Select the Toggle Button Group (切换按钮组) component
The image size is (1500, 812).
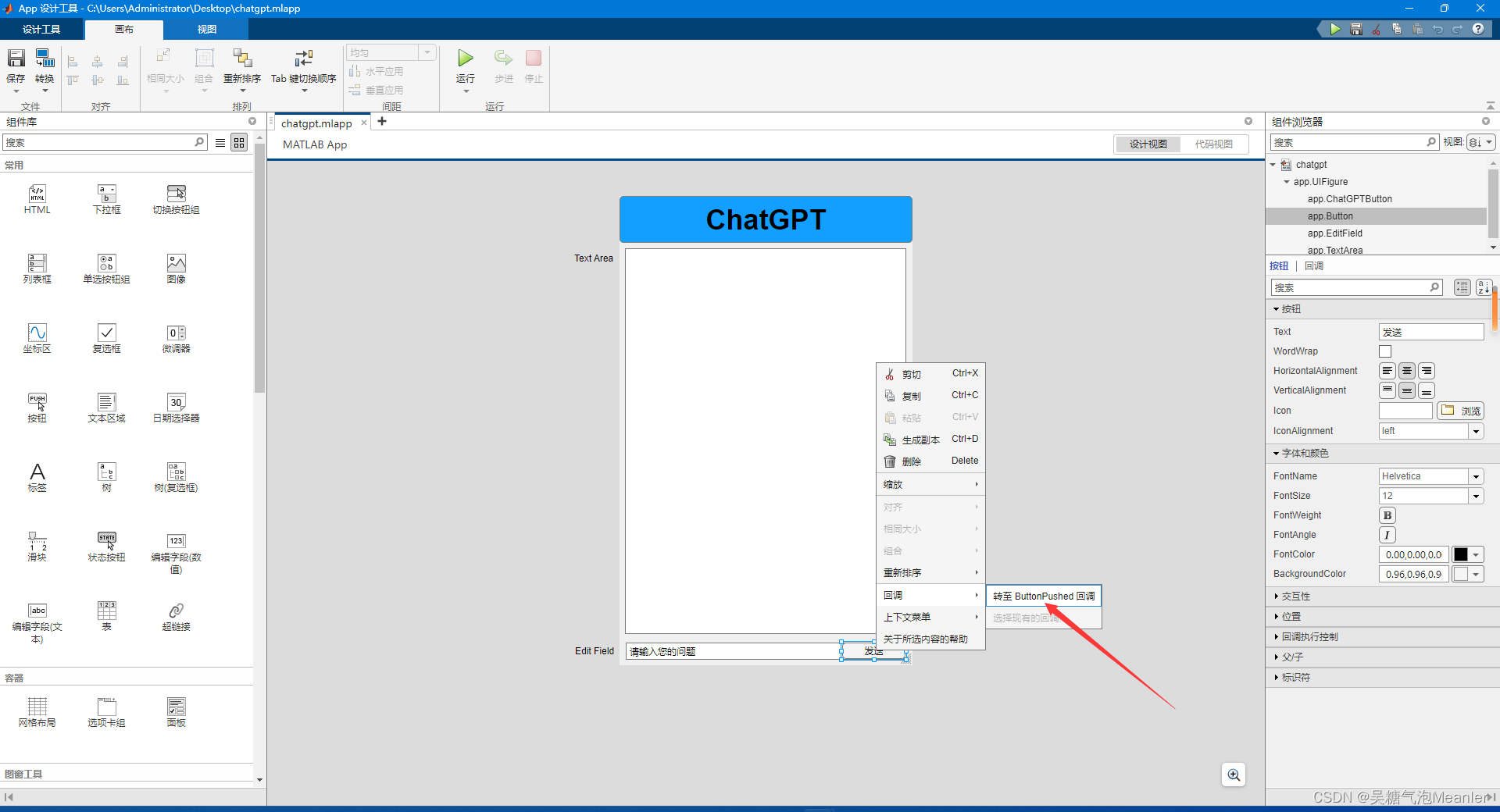point(176,200)
